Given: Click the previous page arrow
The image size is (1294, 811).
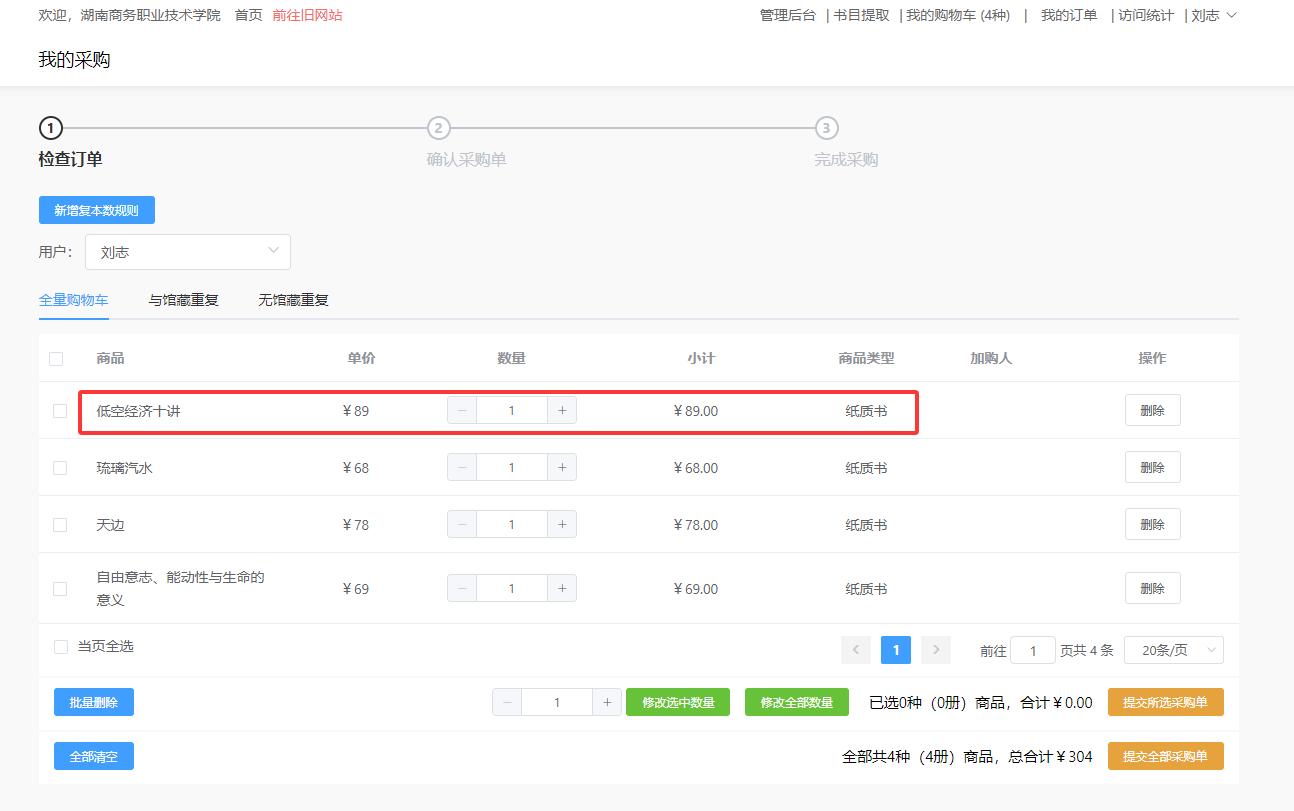Looking at the screenshot, I should tap(856, 649).
